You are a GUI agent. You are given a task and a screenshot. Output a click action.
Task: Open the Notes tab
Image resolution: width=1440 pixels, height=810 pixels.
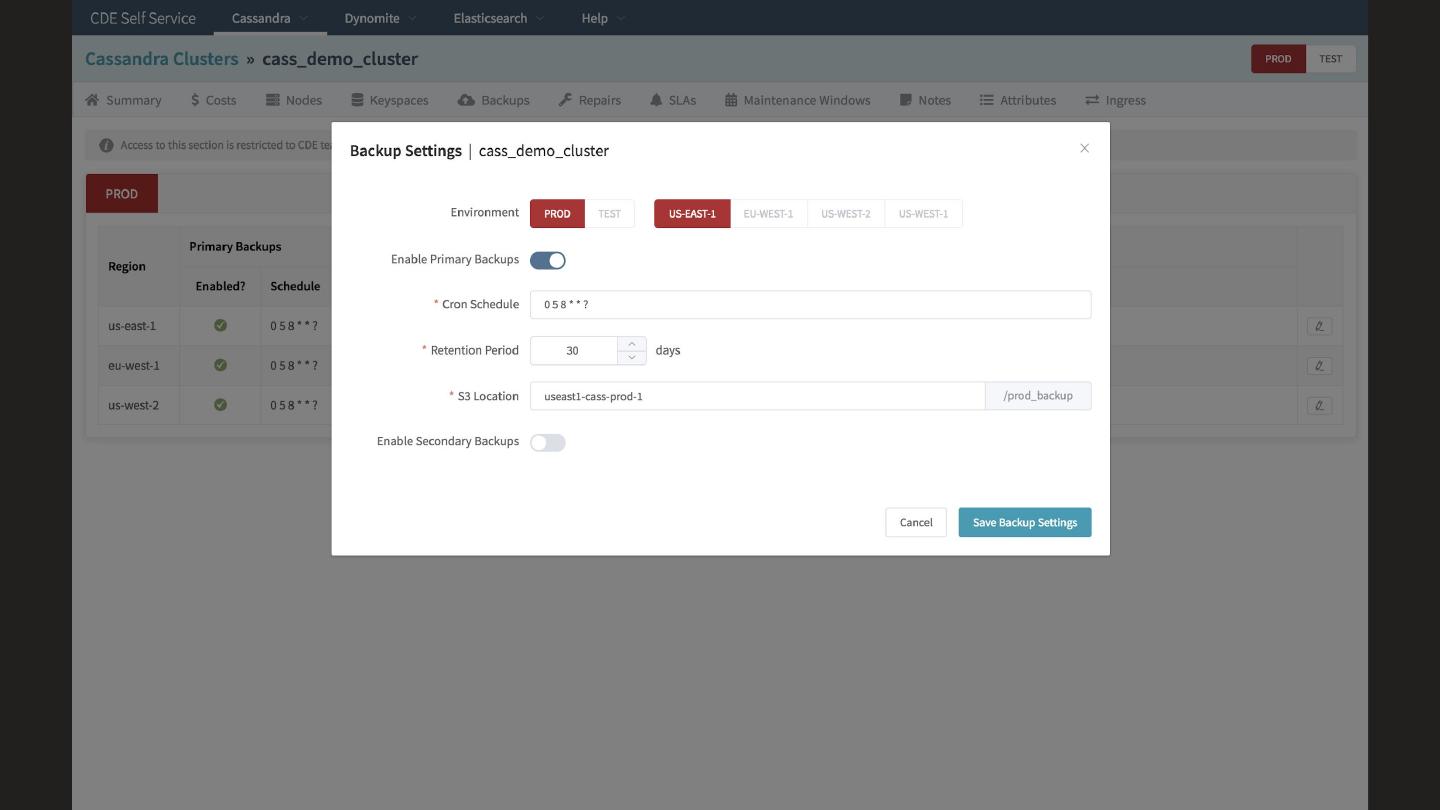pos(925,100)
